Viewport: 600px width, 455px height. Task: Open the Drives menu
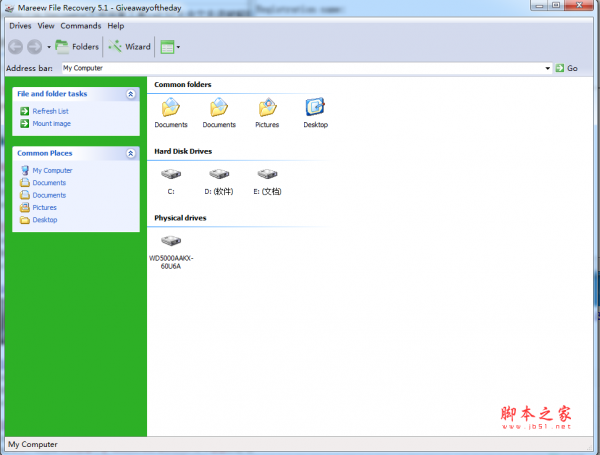click(20, 26)
